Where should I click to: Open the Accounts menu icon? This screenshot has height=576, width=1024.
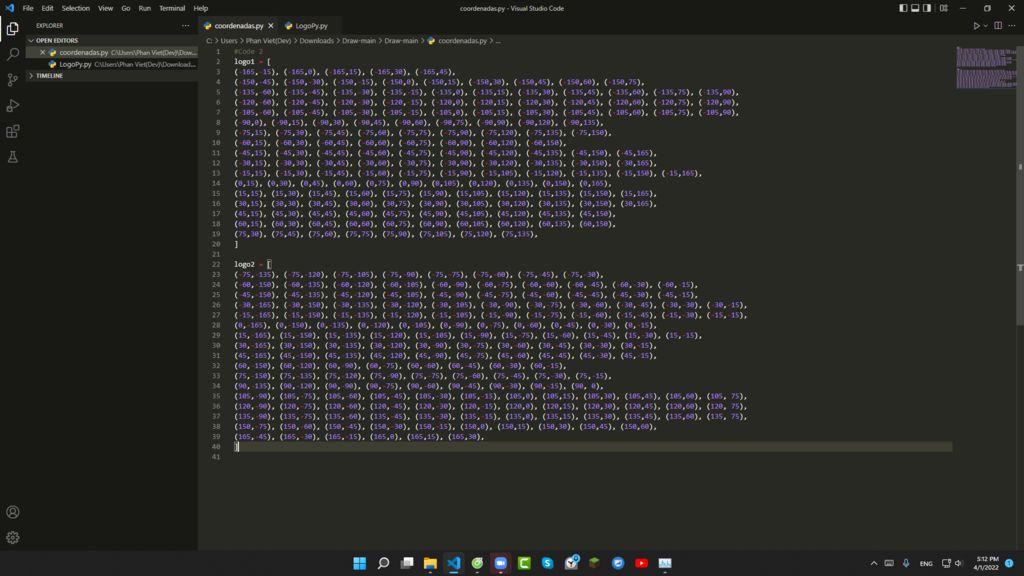(12, 512)
